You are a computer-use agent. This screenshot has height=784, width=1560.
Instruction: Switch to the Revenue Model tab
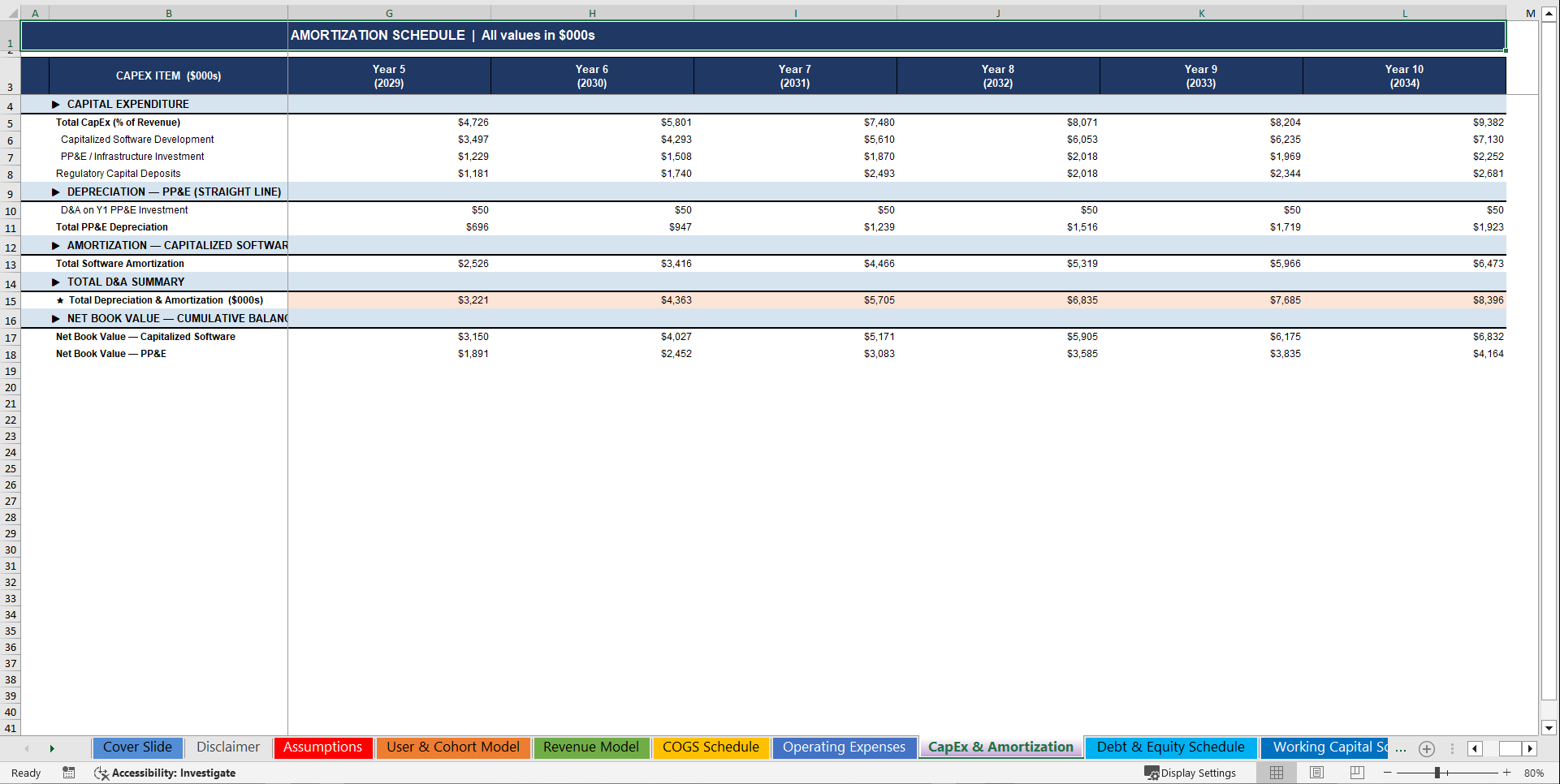[x=591, y=747]
